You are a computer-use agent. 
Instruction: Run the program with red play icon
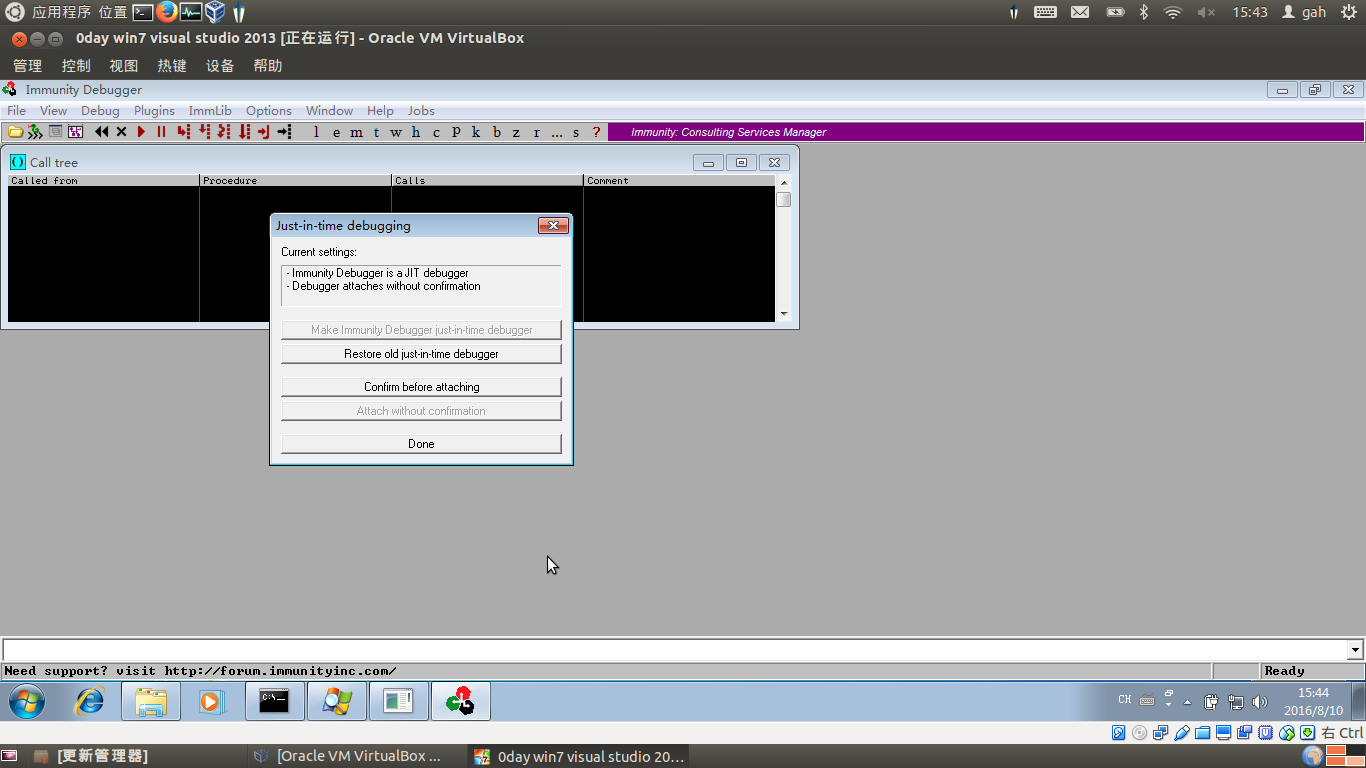pos(141,132)
